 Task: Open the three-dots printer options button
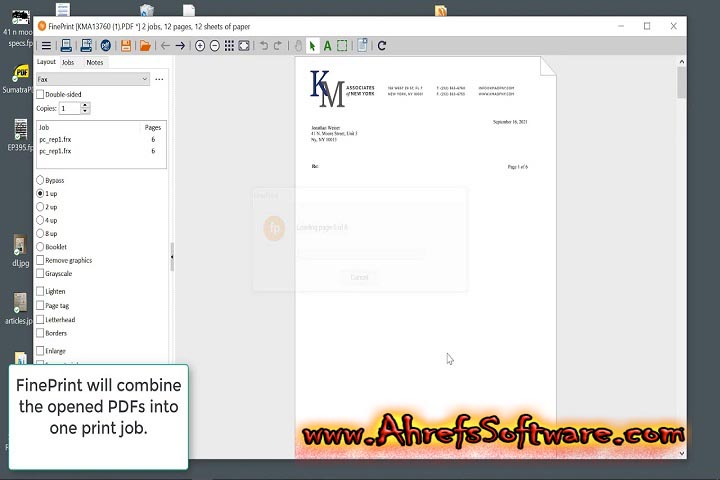coord(159,79)
